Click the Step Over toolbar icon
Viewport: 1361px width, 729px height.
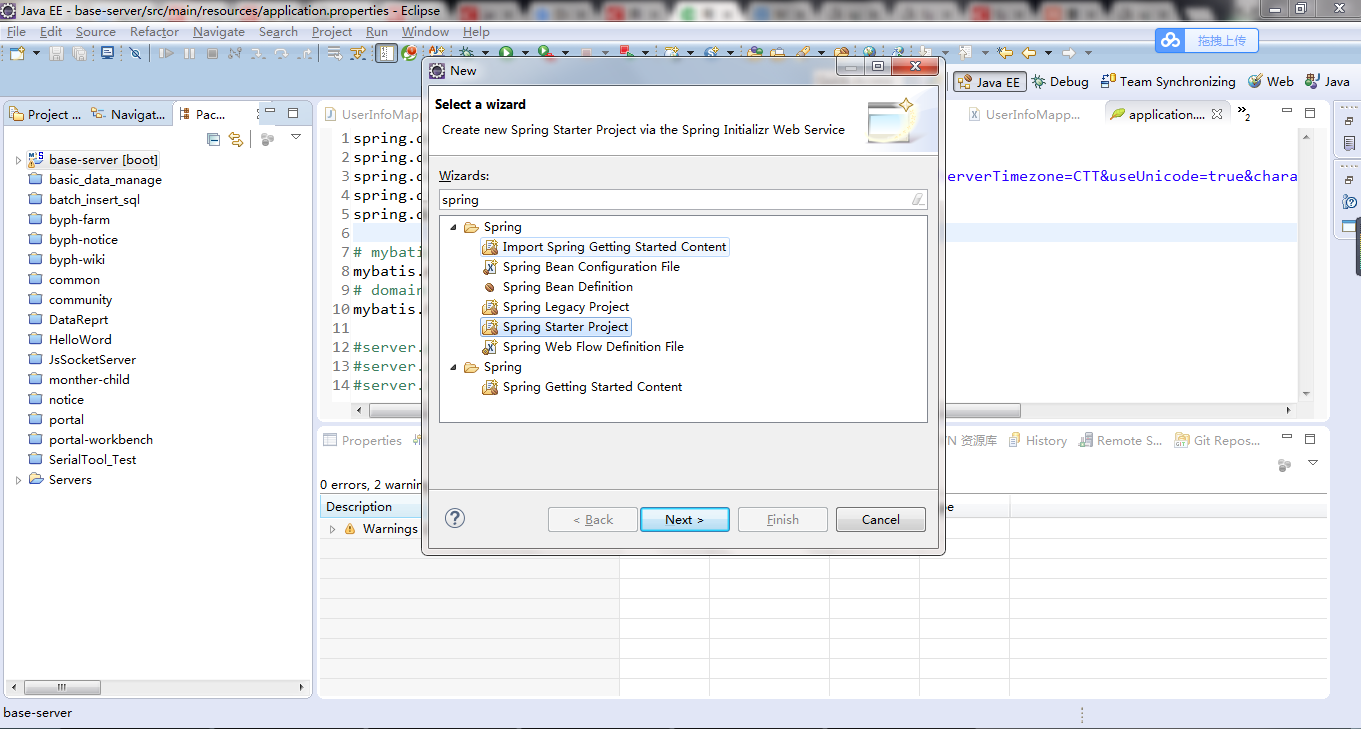(x=281, y=52)
